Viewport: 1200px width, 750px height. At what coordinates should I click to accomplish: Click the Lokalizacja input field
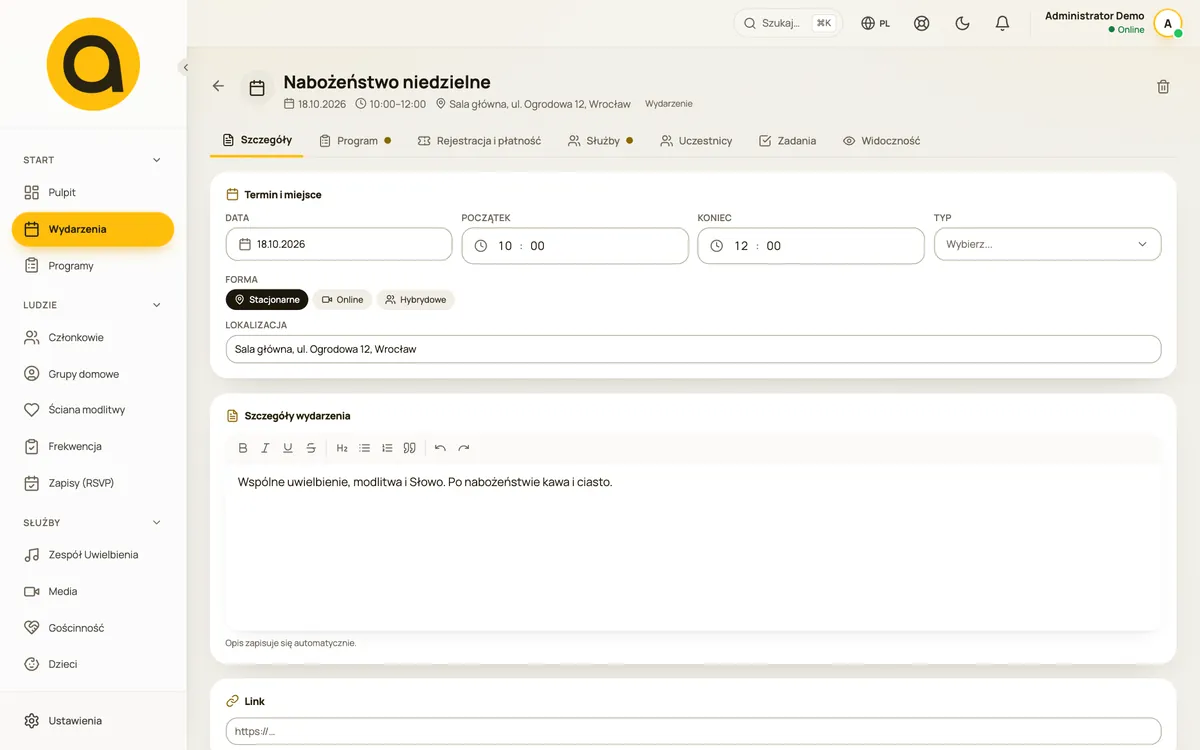[693, 349]
